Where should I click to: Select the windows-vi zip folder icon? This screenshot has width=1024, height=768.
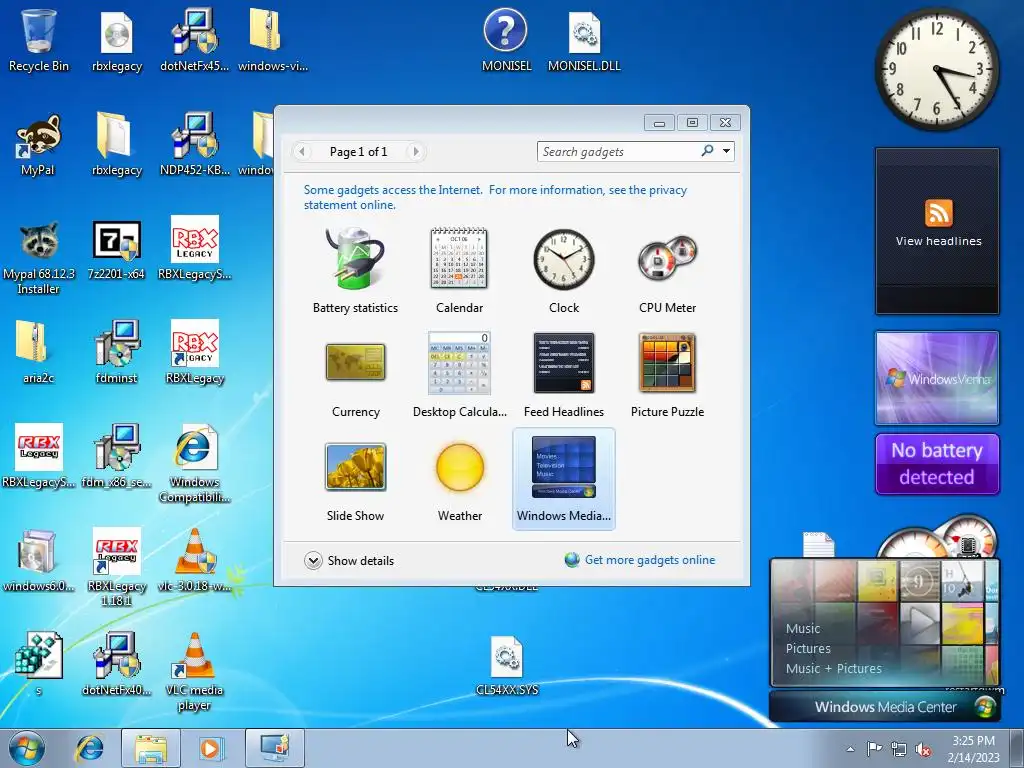[x=272, y=40]
